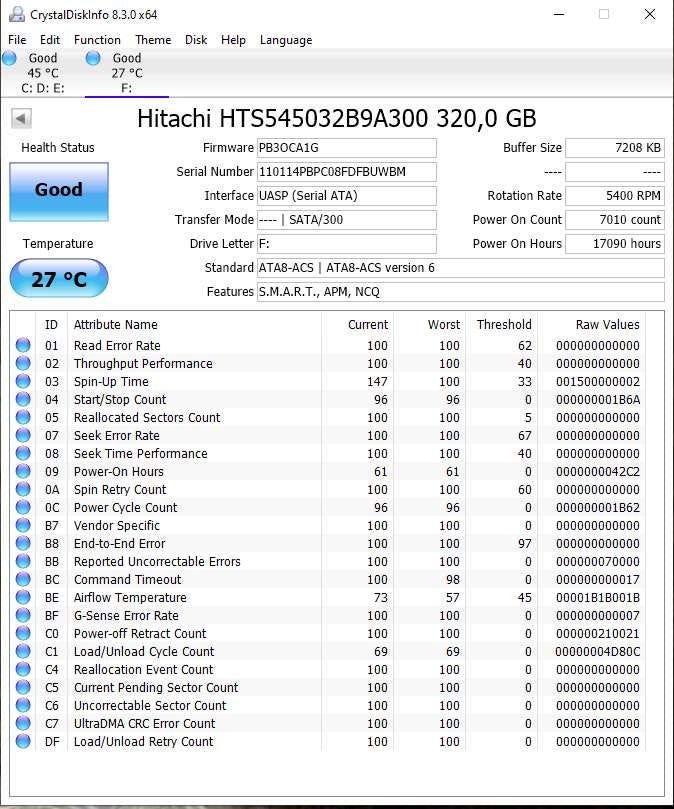Click status icon for Start/Stop Count
Image resolution: width=674 pixels, height=809 pixels.
[23, 399]
